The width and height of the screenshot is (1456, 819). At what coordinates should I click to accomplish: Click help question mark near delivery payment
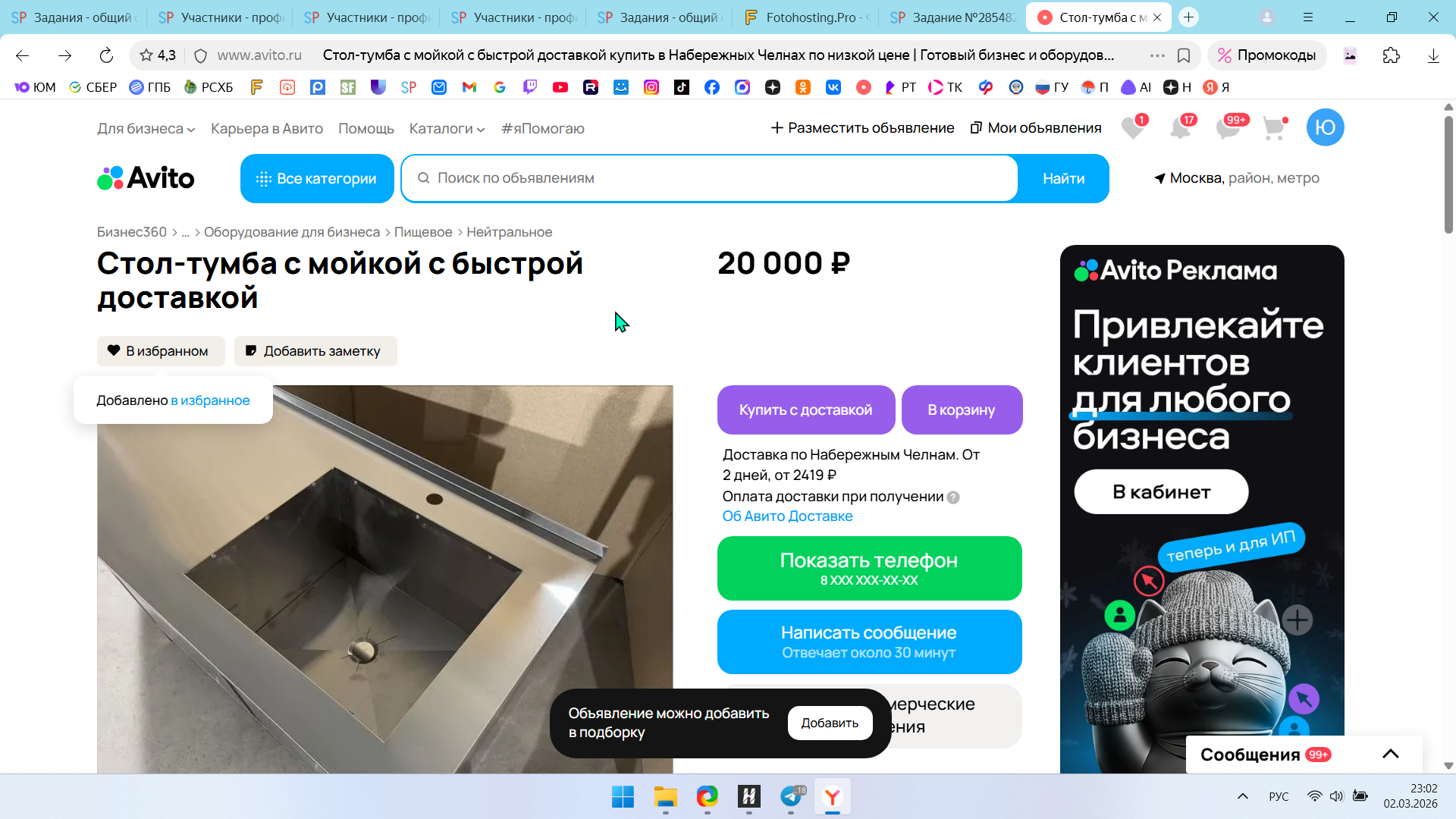(953, 497)
